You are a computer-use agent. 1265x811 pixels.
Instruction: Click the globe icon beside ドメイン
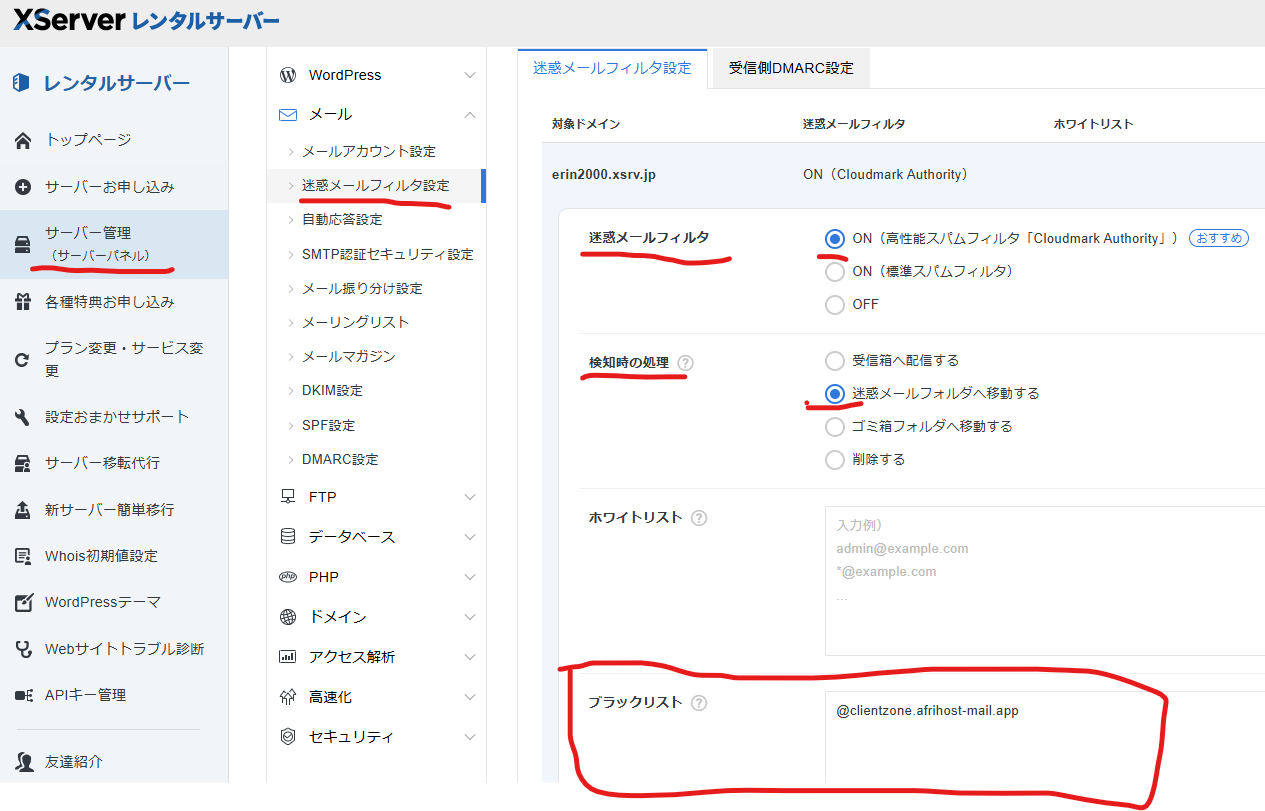[x=288, y=617]
